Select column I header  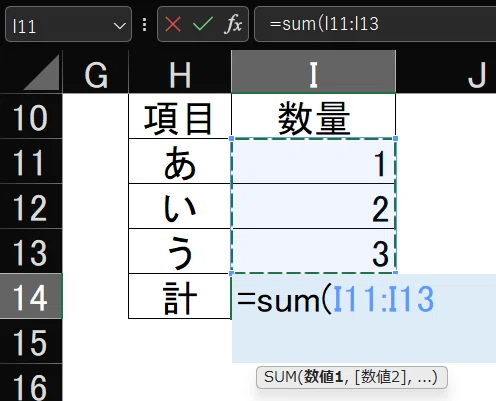[314, 72]
